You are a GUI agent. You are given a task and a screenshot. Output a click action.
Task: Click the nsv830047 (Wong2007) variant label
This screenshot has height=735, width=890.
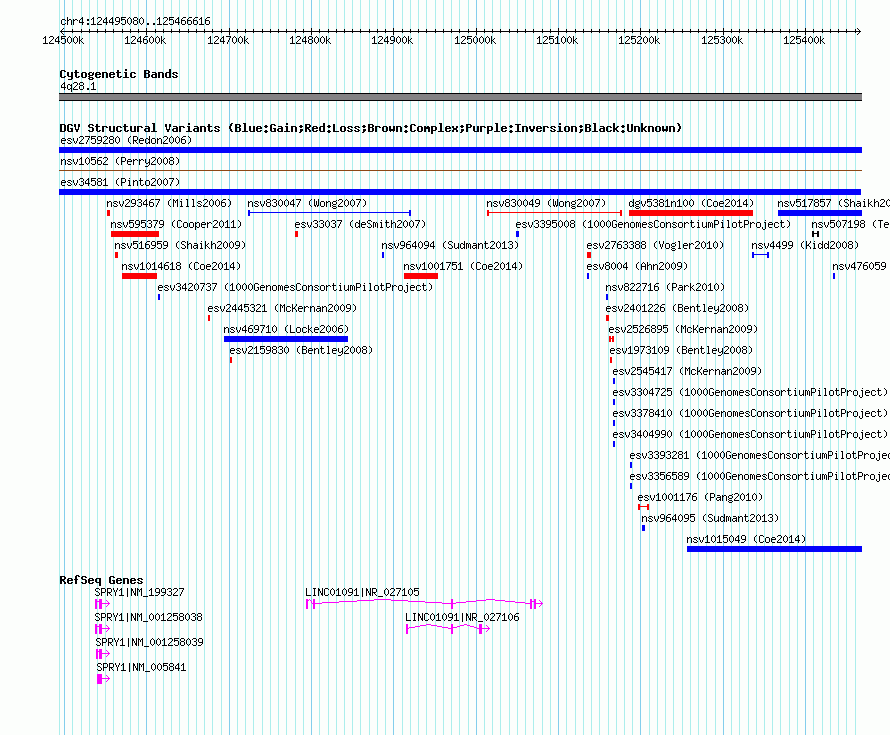[x=307, y=203]
